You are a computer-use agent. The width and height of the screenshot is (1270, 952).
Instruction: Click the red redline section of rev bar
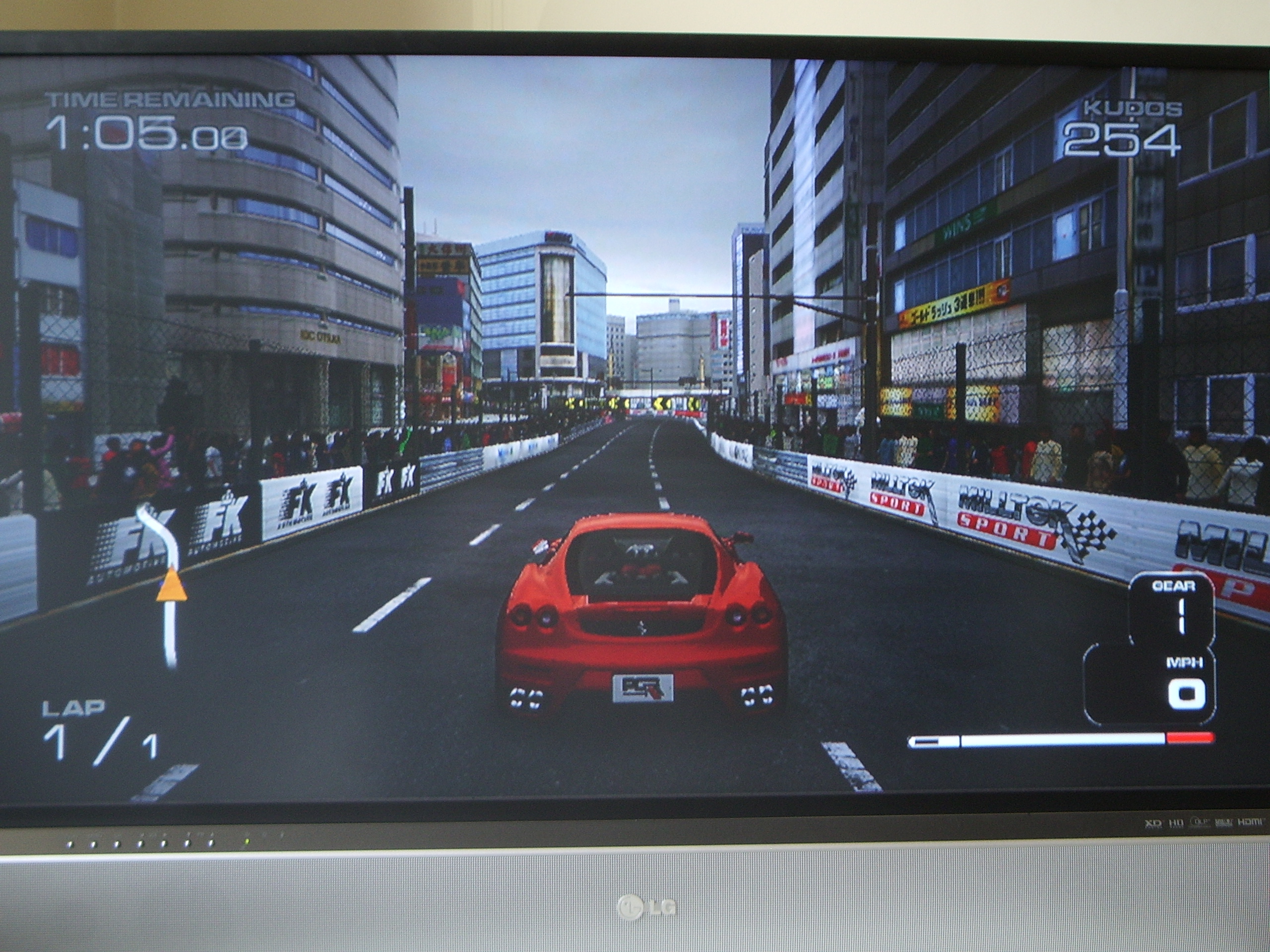click(1190, 738)
